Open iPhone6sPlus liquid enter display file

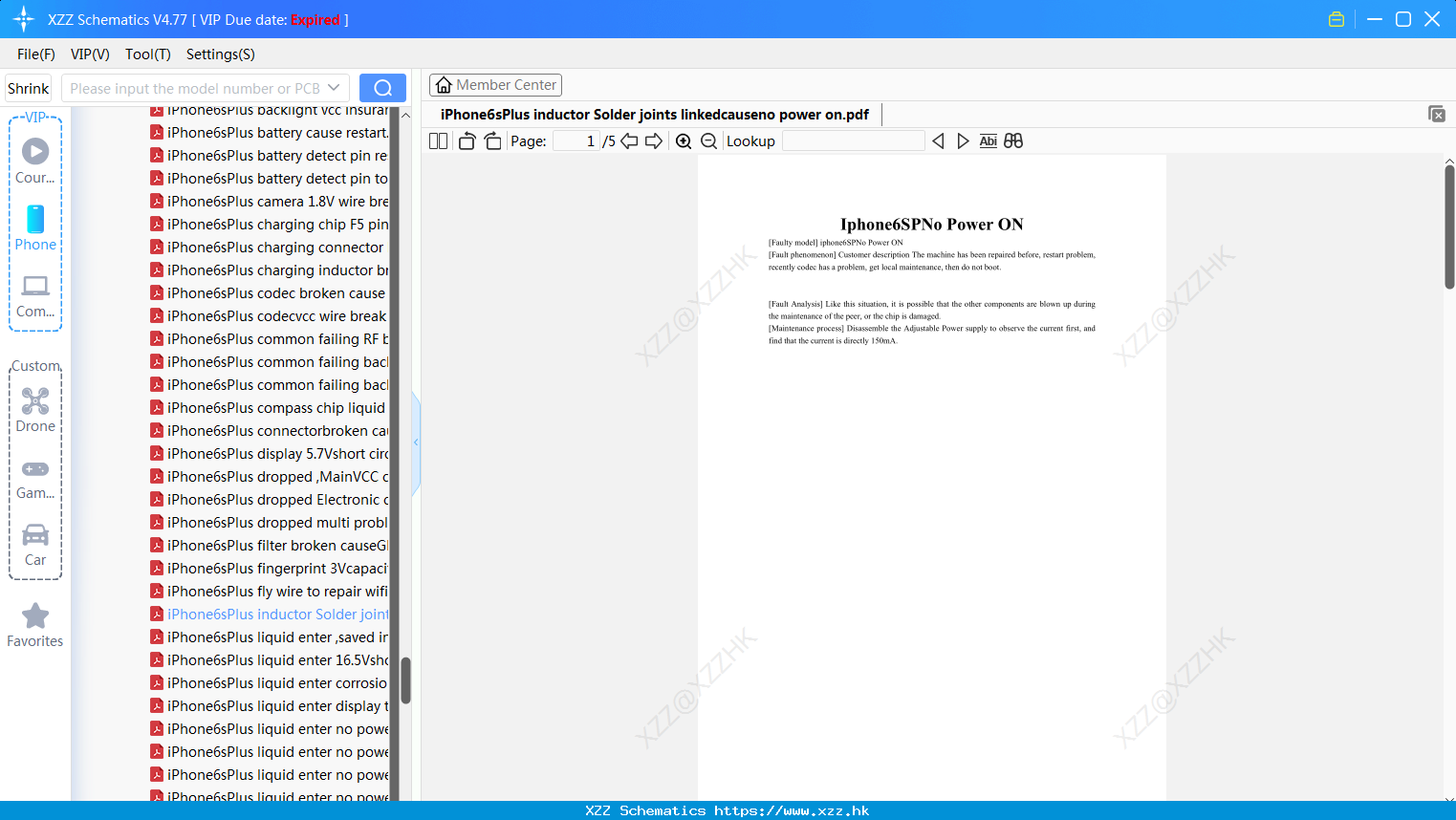[270, 706]
